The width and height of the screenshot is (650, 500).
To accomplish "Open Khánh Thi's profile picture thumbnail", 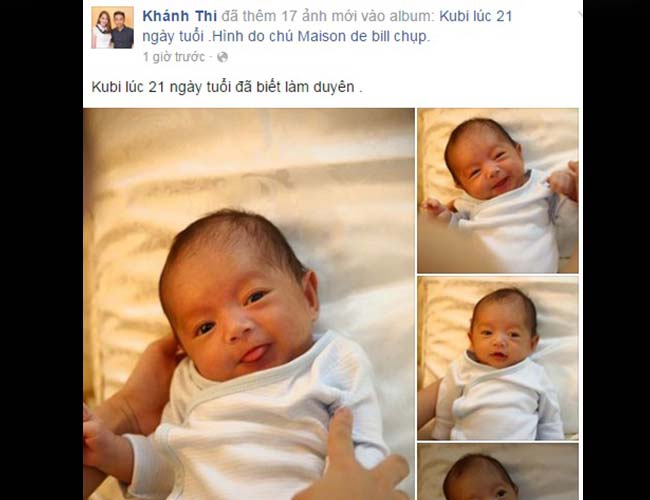I will [x=112, y=27].
